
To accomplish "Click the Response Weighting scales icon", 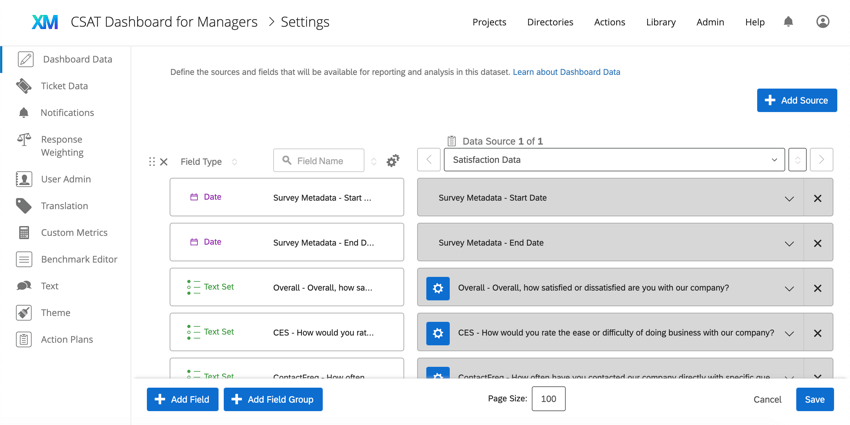I will click(24, 140).
